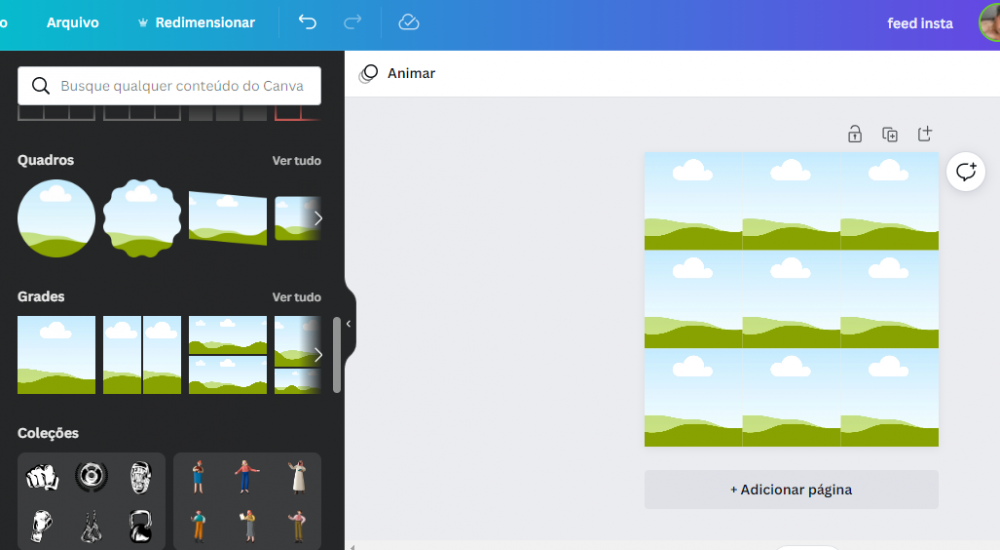Collapse the side panel handle

348,324
